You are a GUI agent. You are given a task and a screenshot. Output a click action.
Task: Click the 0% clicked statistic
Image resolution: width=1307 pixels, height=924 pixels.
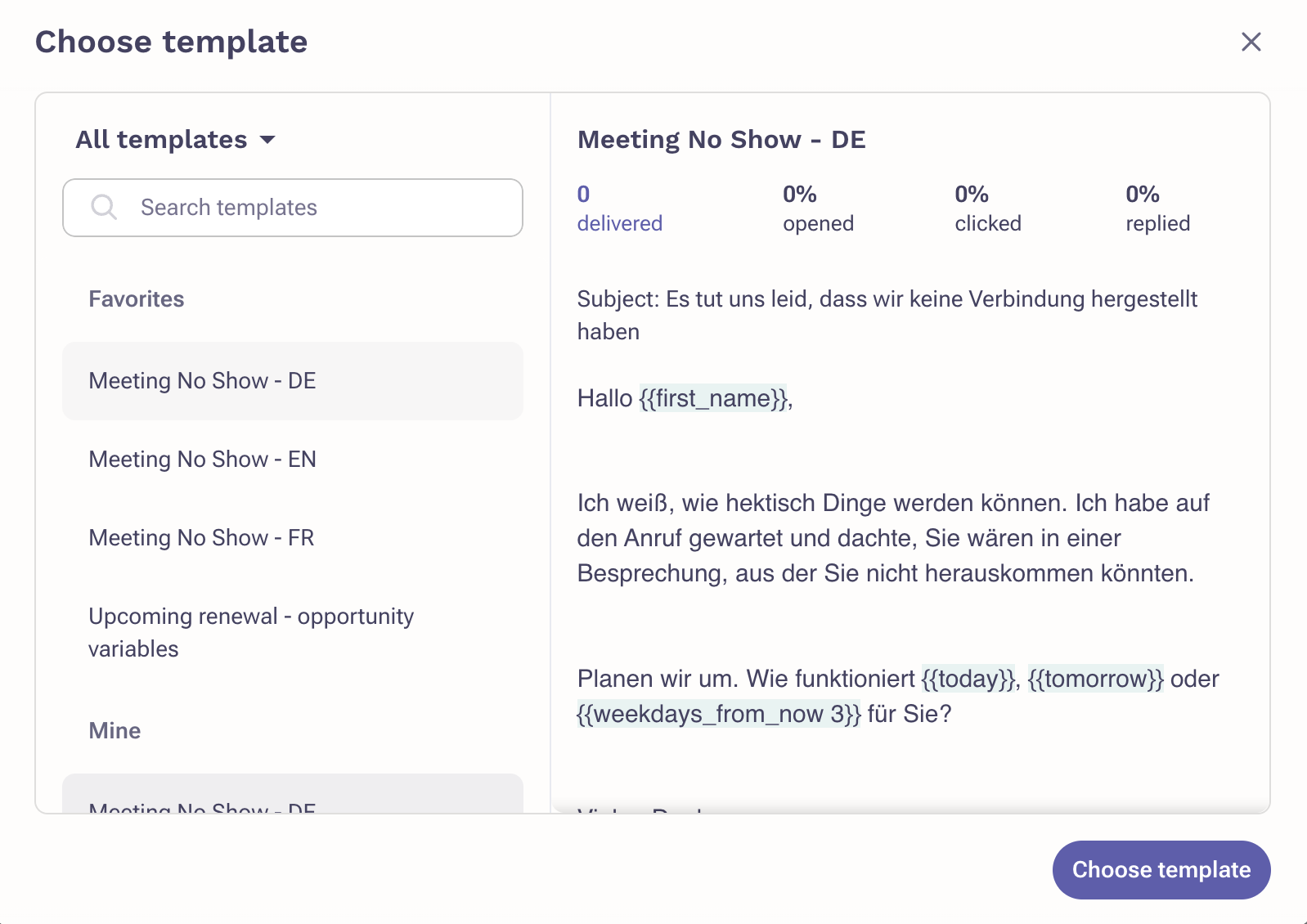pyautogui.click(x=988, y=209)
